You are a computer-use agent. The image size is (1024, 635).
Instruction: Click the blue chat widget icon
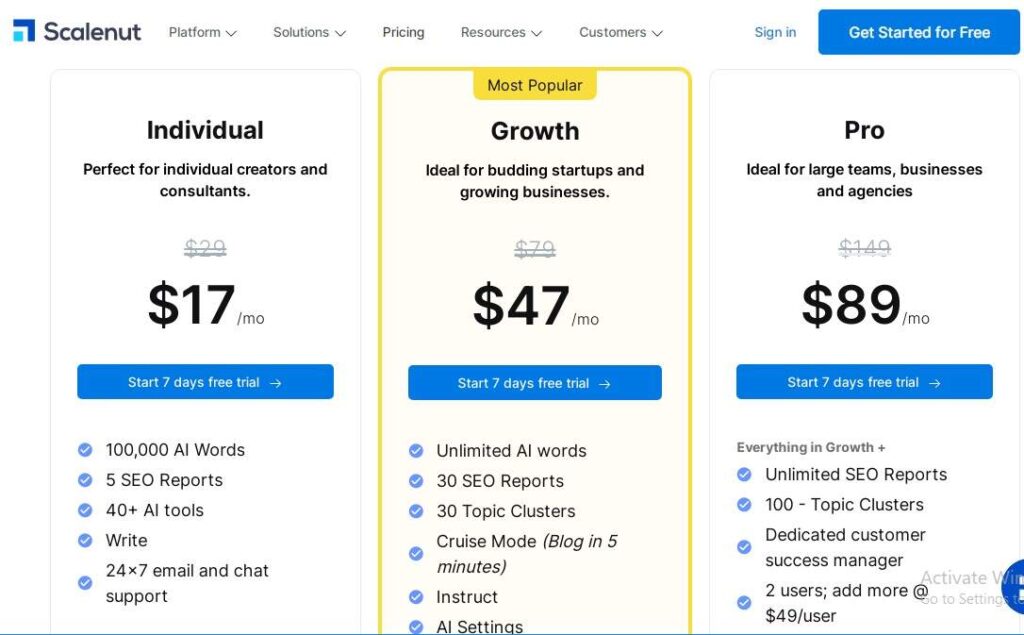tap(1013, 587)
